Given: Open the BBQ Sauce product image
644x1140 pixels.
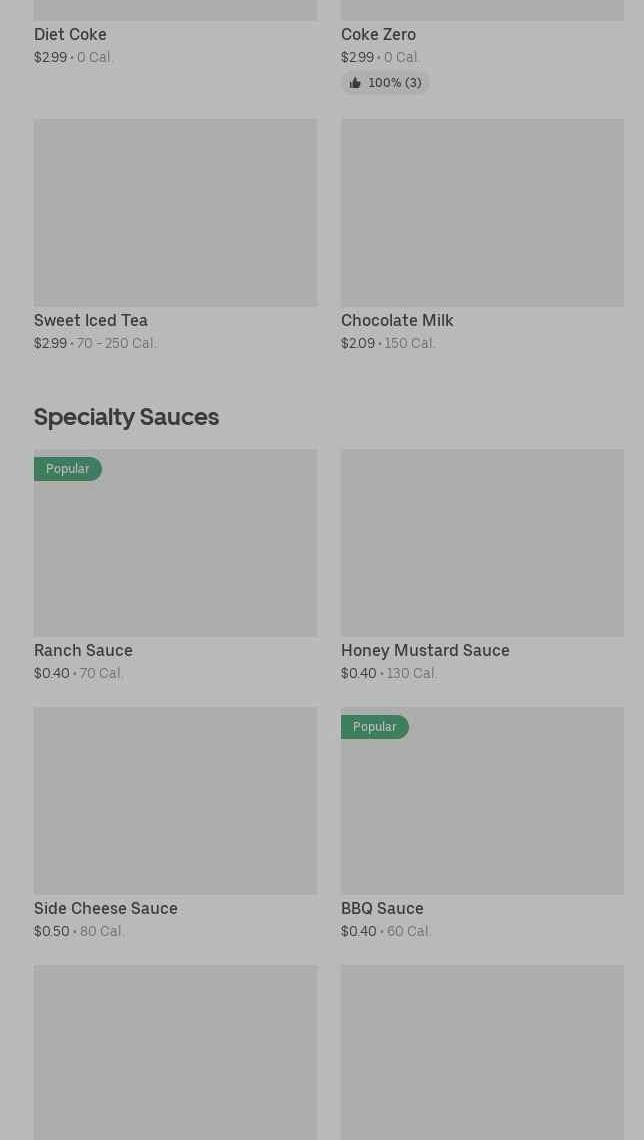Looking at the screenshot, I should pyautogui.click(x=482, y=810).
